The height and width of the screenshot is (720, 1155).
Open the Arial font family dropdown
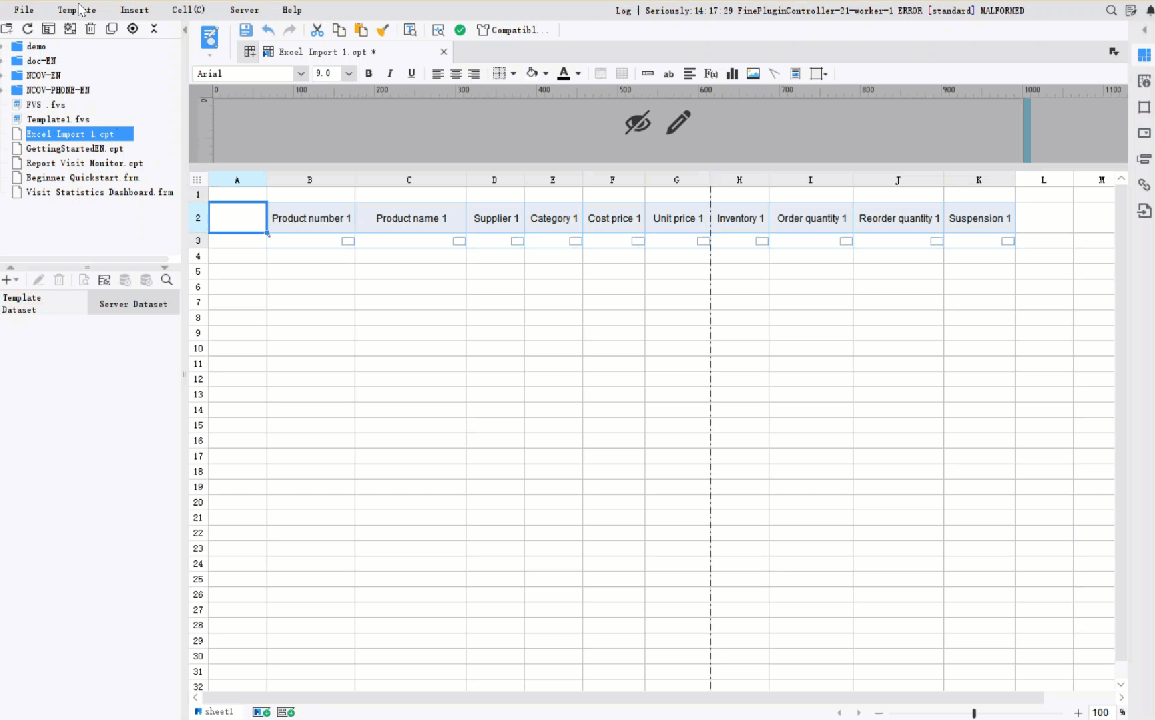(x=299, y=73)
